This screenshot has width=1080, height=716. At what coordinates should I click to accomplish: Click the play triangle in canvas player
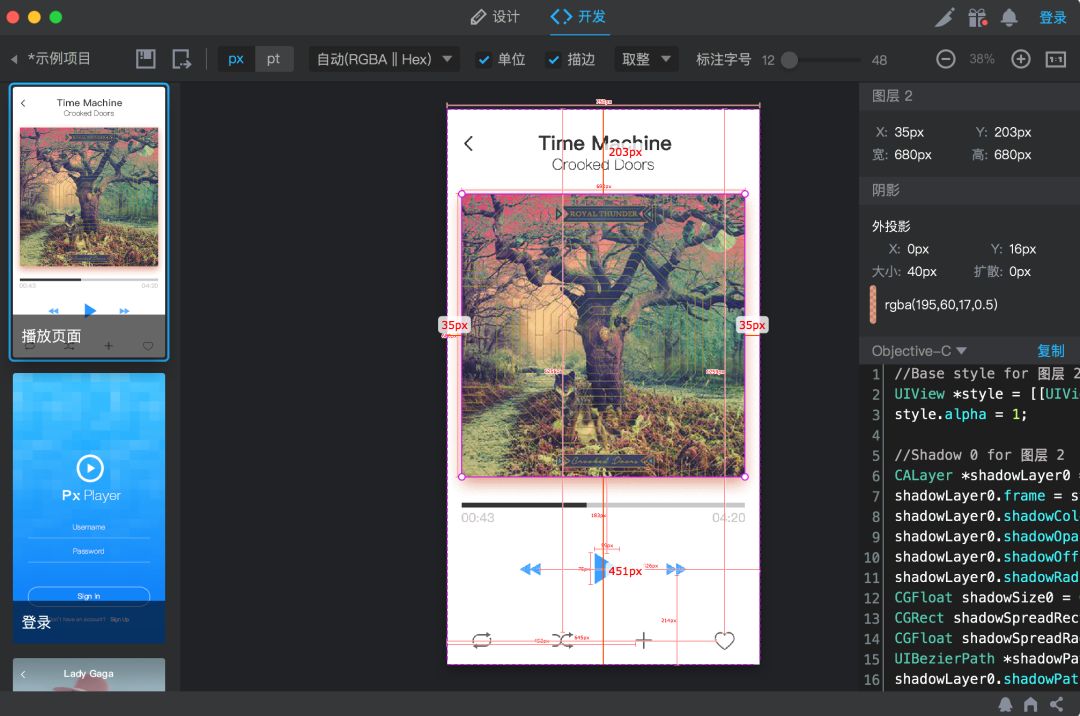point(601,569)
